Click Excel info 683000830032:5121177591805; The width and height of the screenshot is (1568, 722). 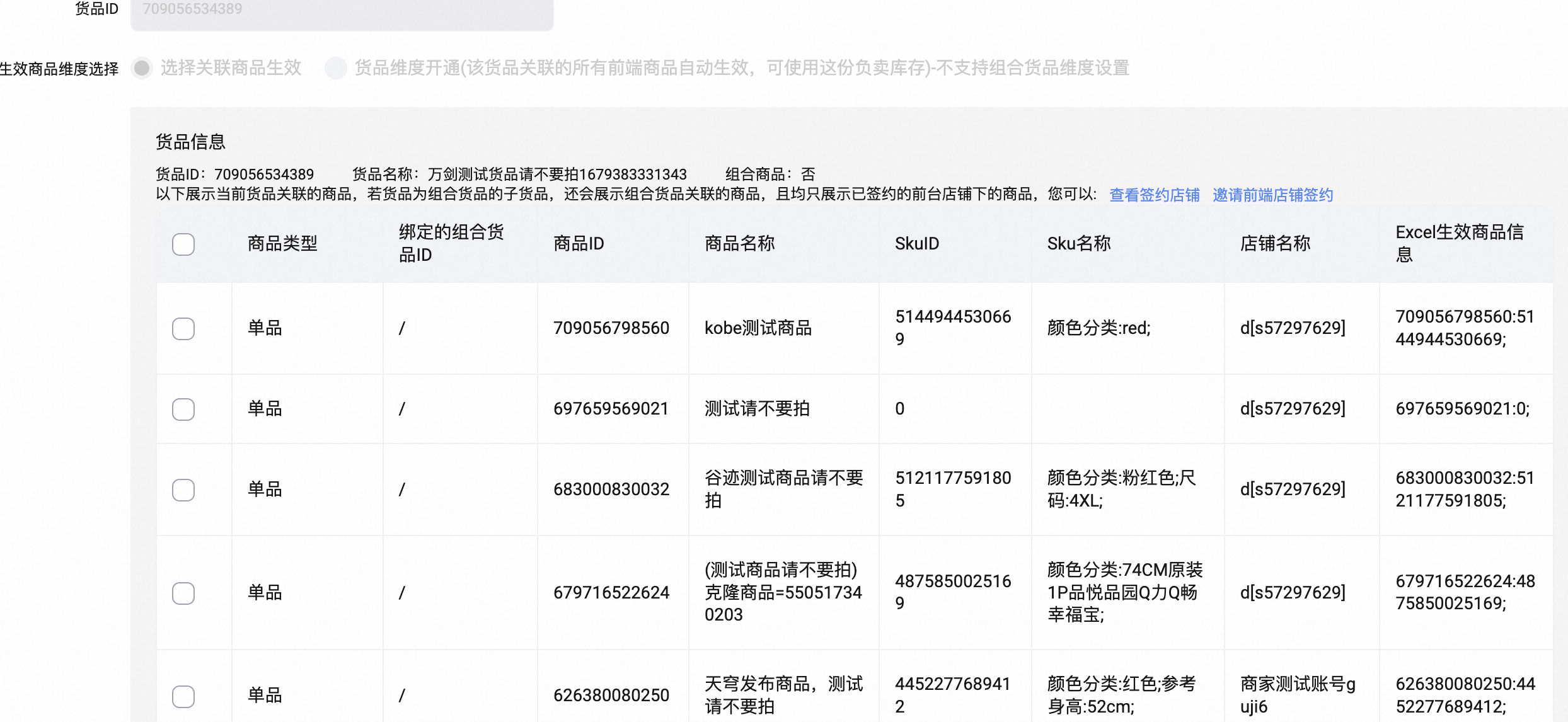click(1465, 489)
